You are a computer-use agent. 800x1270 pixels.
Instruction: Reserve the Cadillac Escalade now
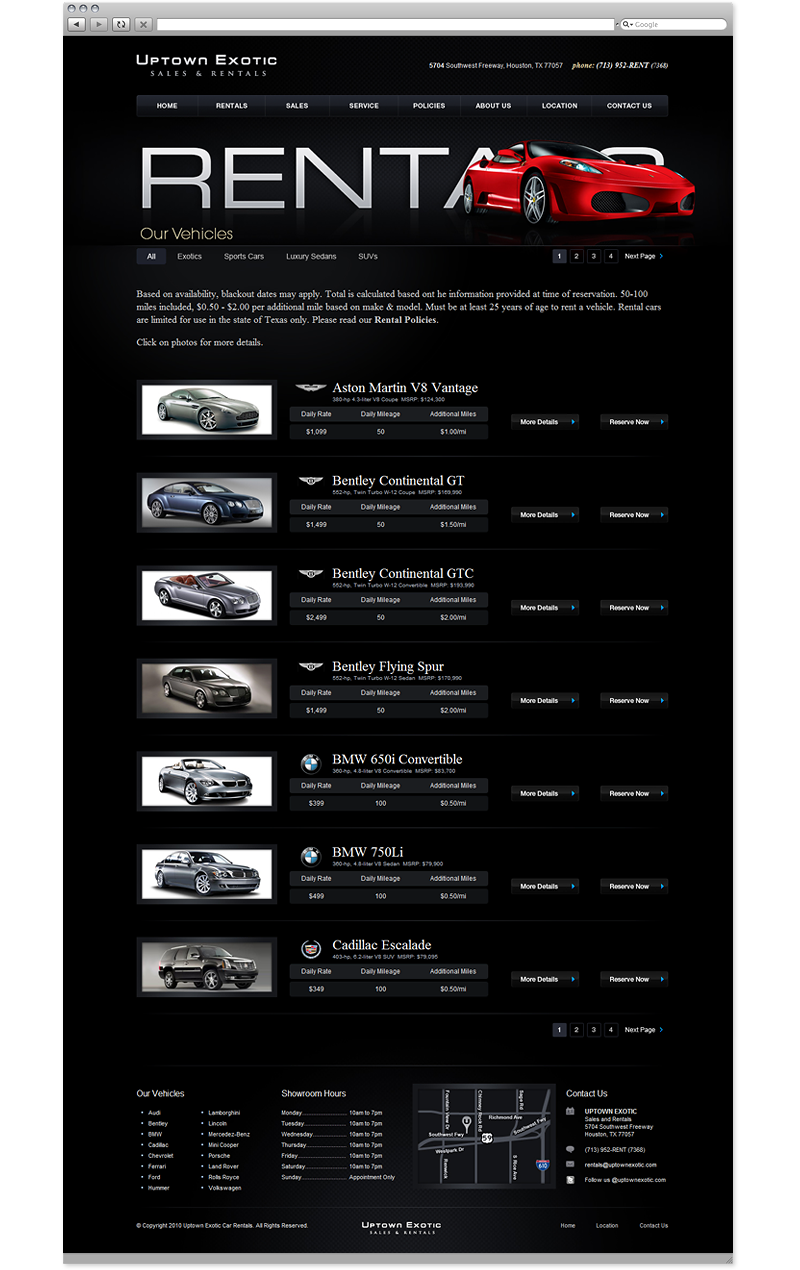pos(634,980)
